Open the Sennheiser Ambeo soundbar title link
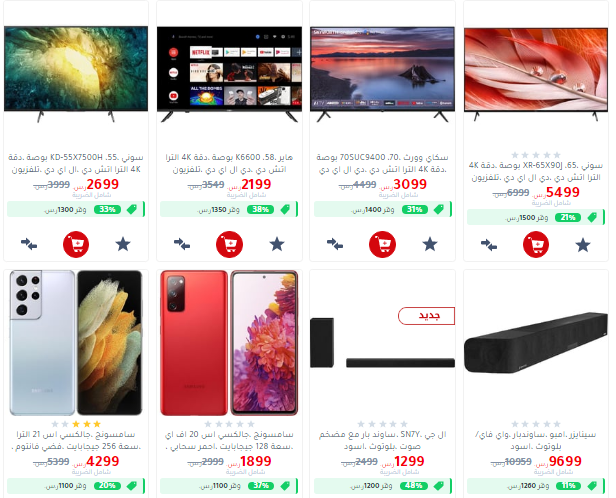616x498 pixels. tap(536, 440)
